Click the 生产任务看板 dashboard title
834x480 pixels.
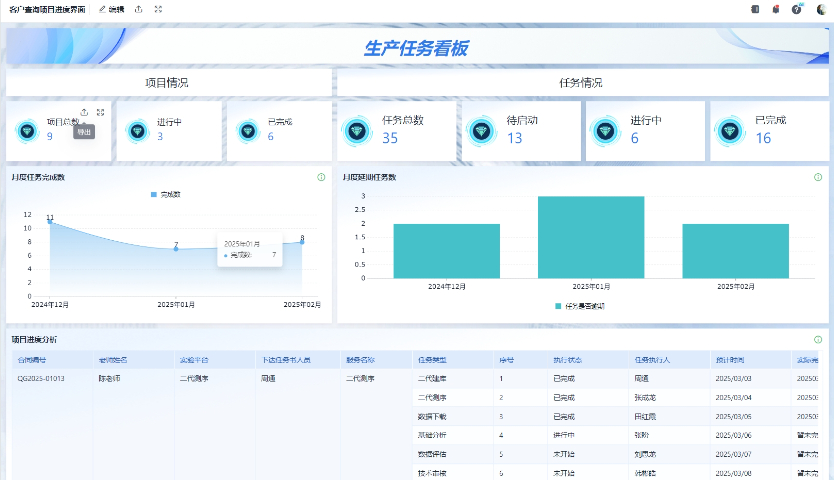(x=416, y=48)
